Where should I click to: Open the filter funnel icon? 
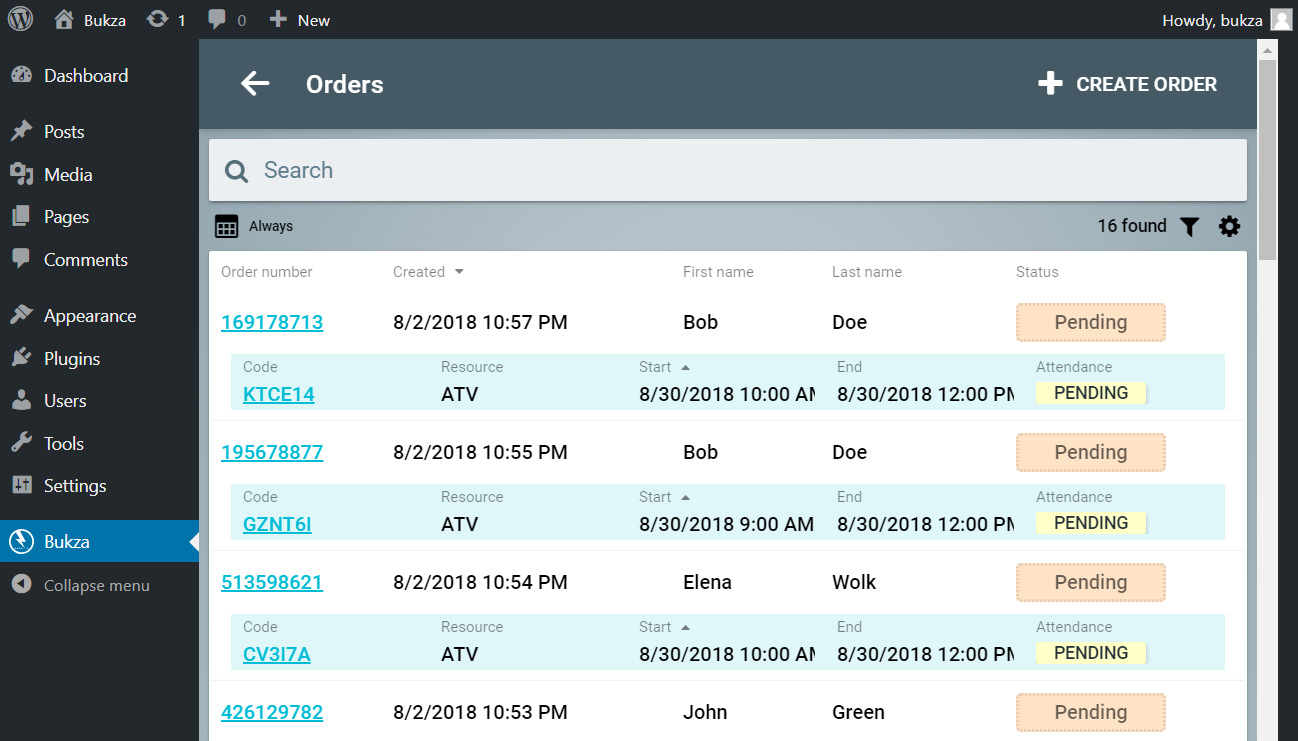(1188, 227)
